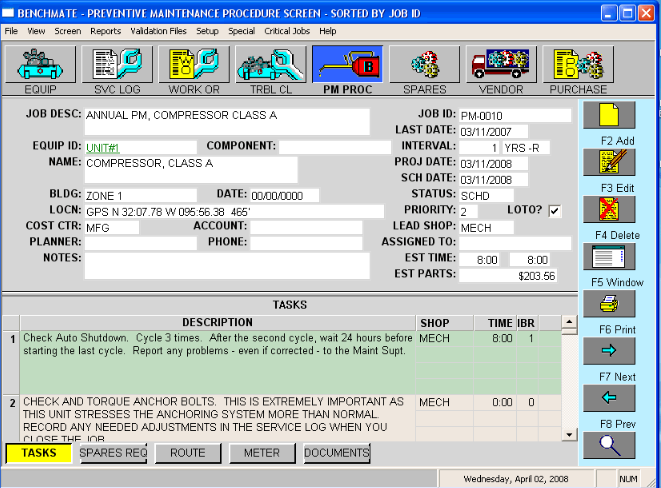
Task: Switch to the SPARES REQ tab
Action: click(x=113, y=453)
